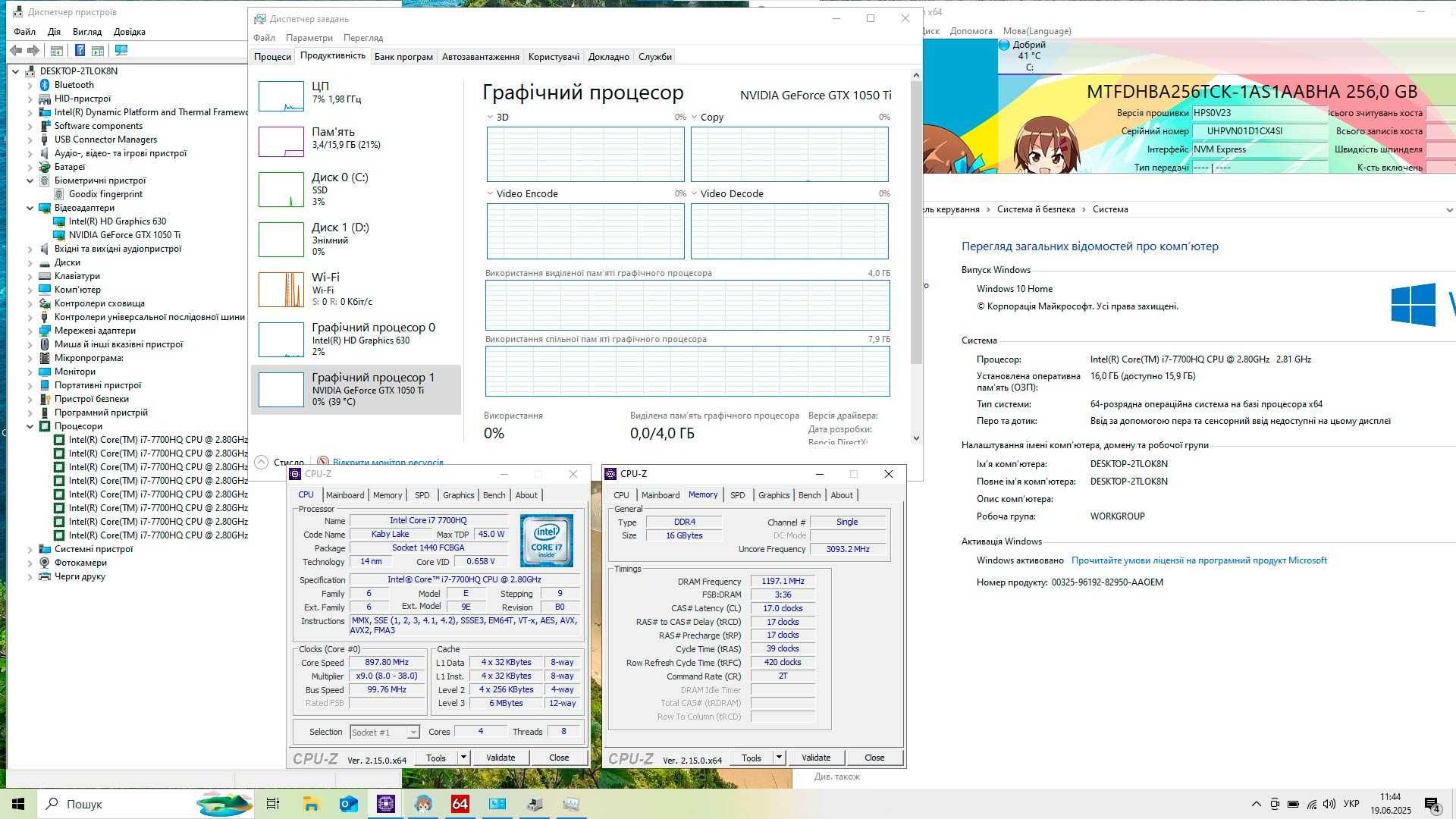Collapse the DESKTOP-2TLOK8N root node

(x=15, y=71)
